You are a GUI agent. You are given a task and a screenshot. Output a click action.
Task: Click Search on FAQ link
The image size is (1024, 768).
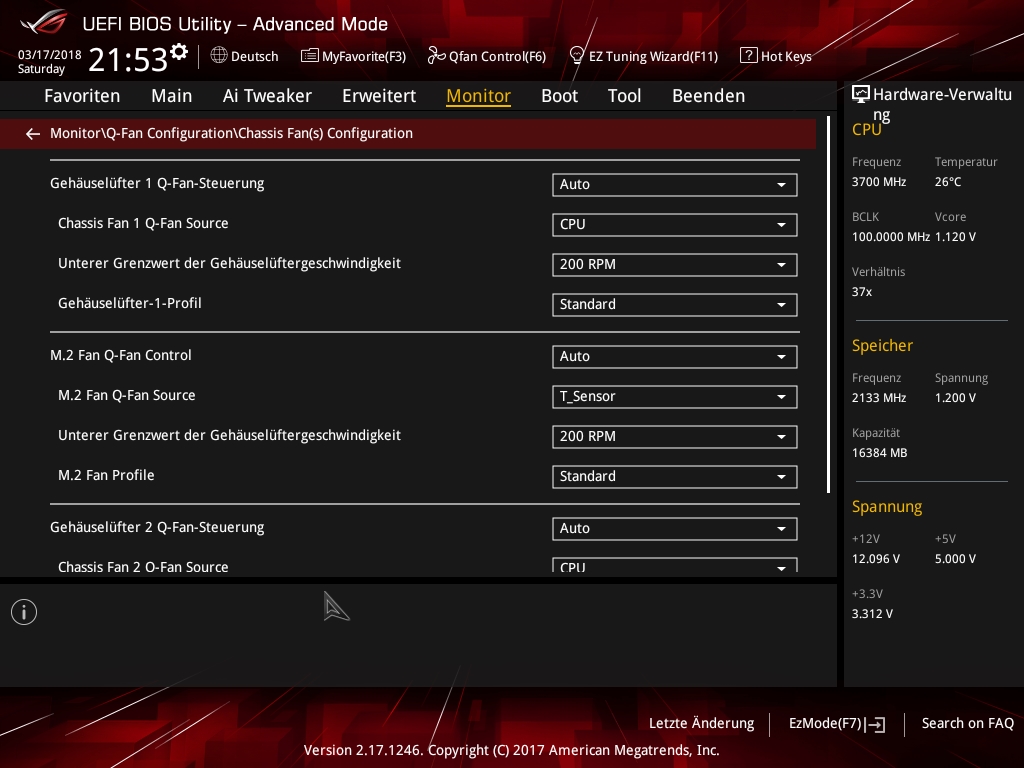click(967, 724)
